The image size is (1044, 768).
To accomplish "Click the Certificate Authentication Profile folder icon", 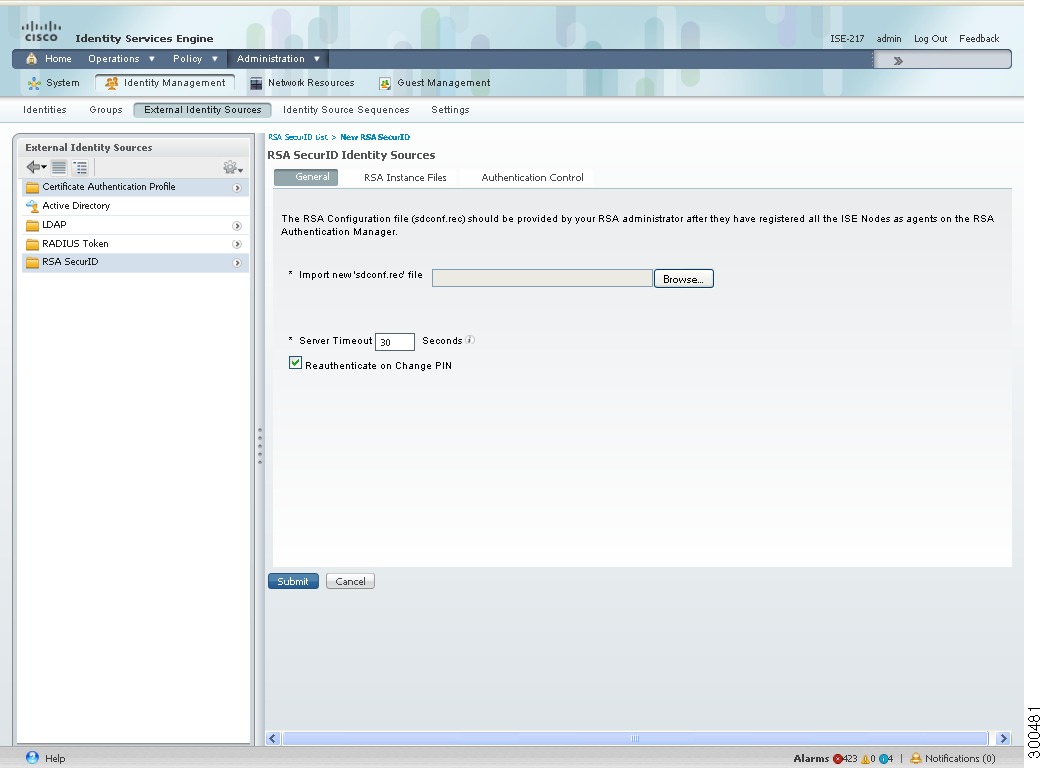I will [x=33, y=187].
